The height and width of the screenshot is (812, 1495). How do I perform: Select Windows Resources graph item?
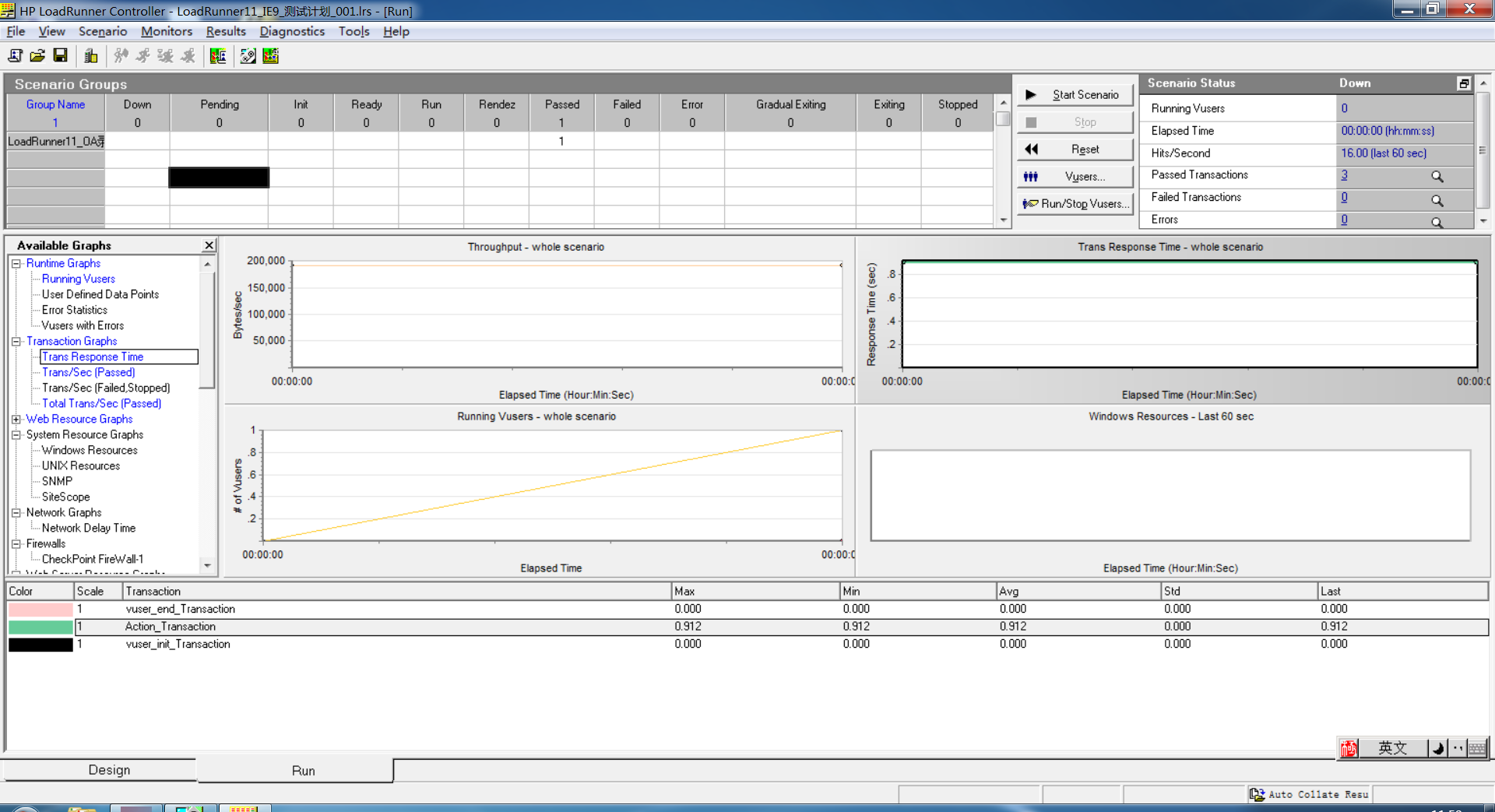coord(90,450)
